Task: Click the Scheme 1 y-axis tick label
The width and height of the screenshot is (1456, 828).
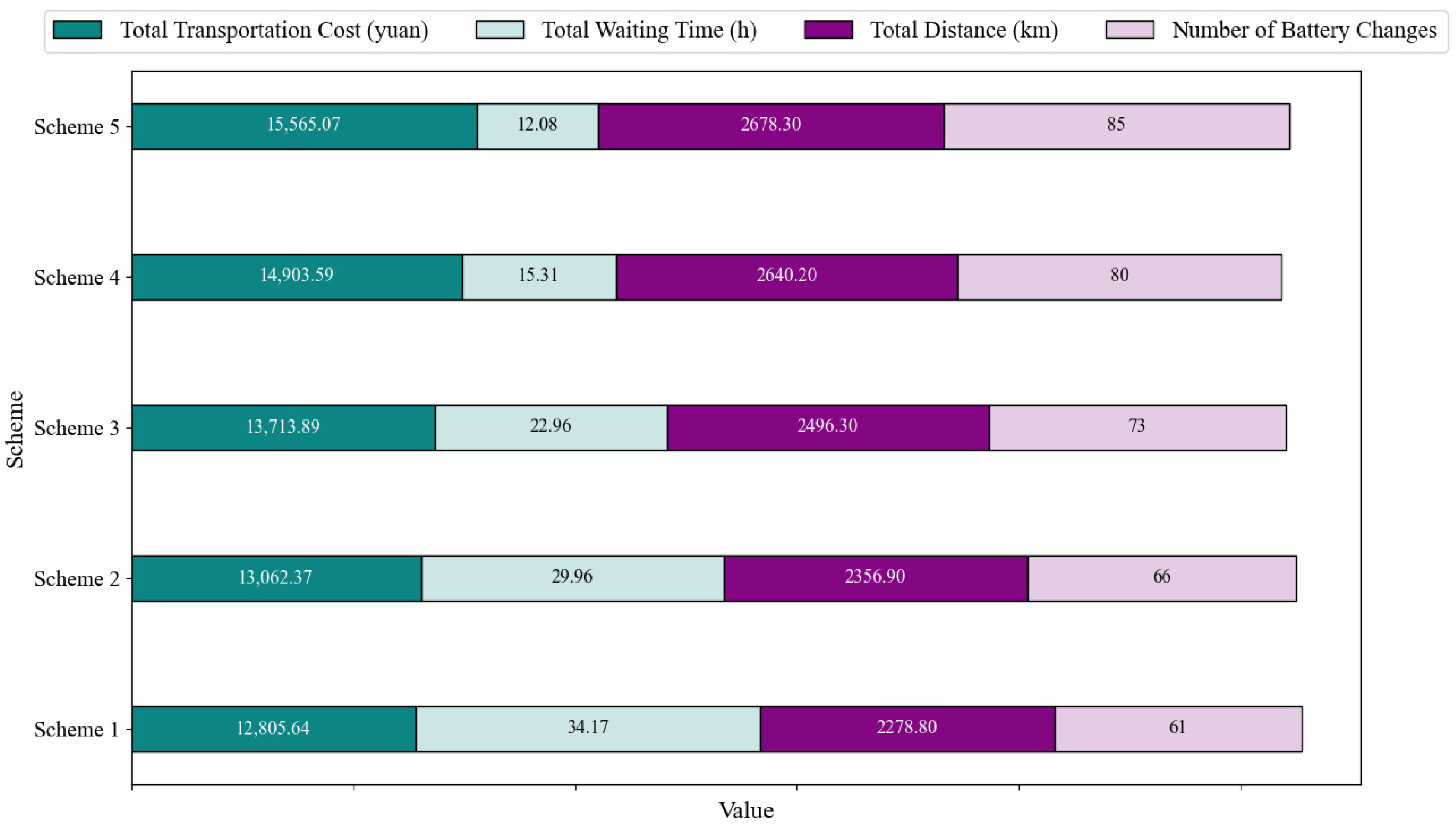Action: coord(76,730)
